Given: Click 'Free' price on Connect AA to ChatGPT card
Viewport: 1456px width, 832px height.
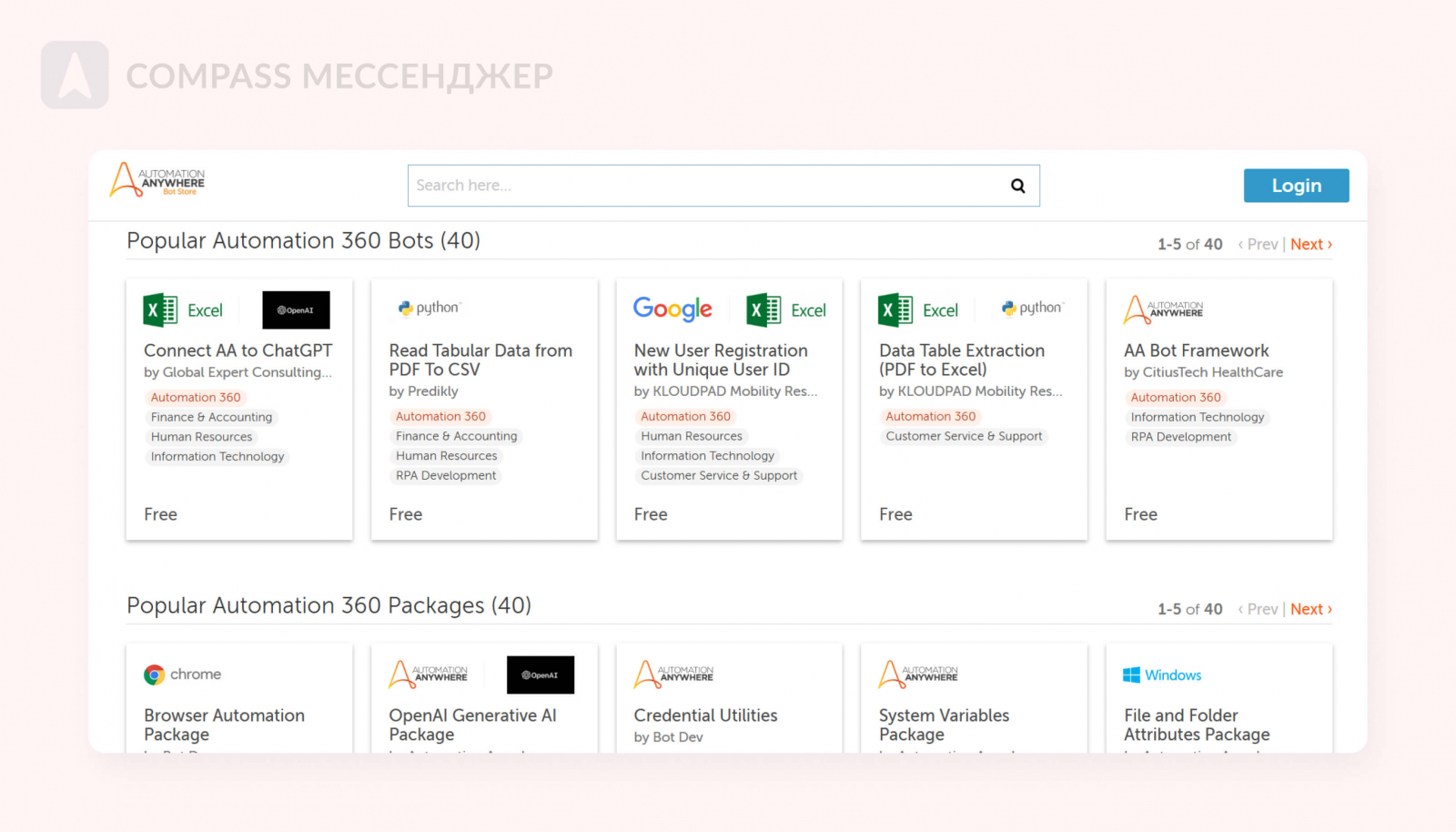Looking at the screenshot, I should [x=160, y=514].
